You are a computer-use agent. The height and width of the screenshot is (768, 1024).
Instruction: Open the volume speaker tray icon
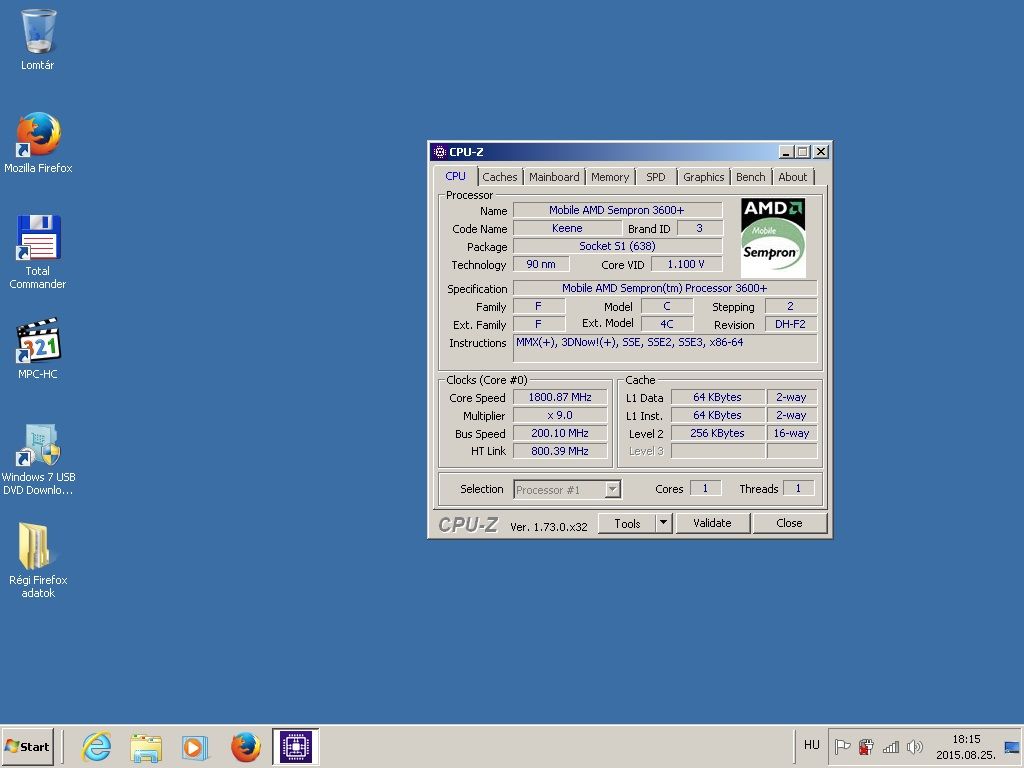pos(914,746)
